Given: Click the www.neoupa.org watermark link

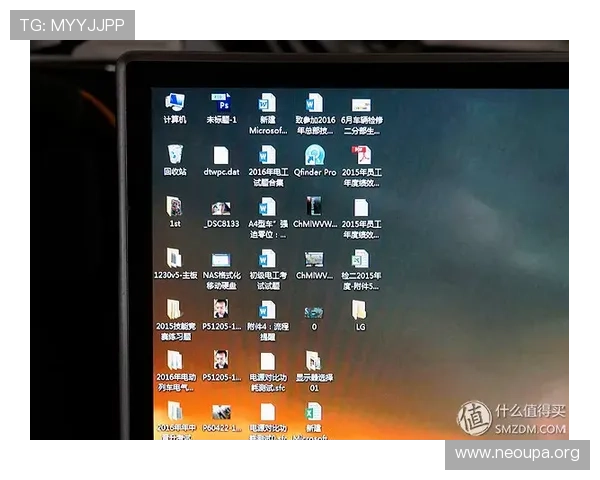Looking at the screenshot, I should (x=516, y=454).
